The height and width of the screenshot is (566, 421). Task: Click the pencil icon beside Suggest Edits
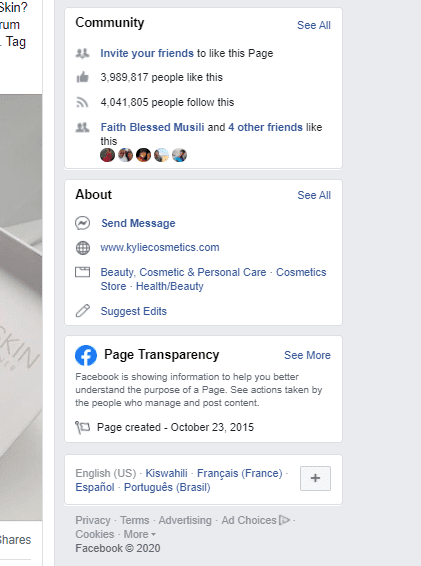coord(83,310)
